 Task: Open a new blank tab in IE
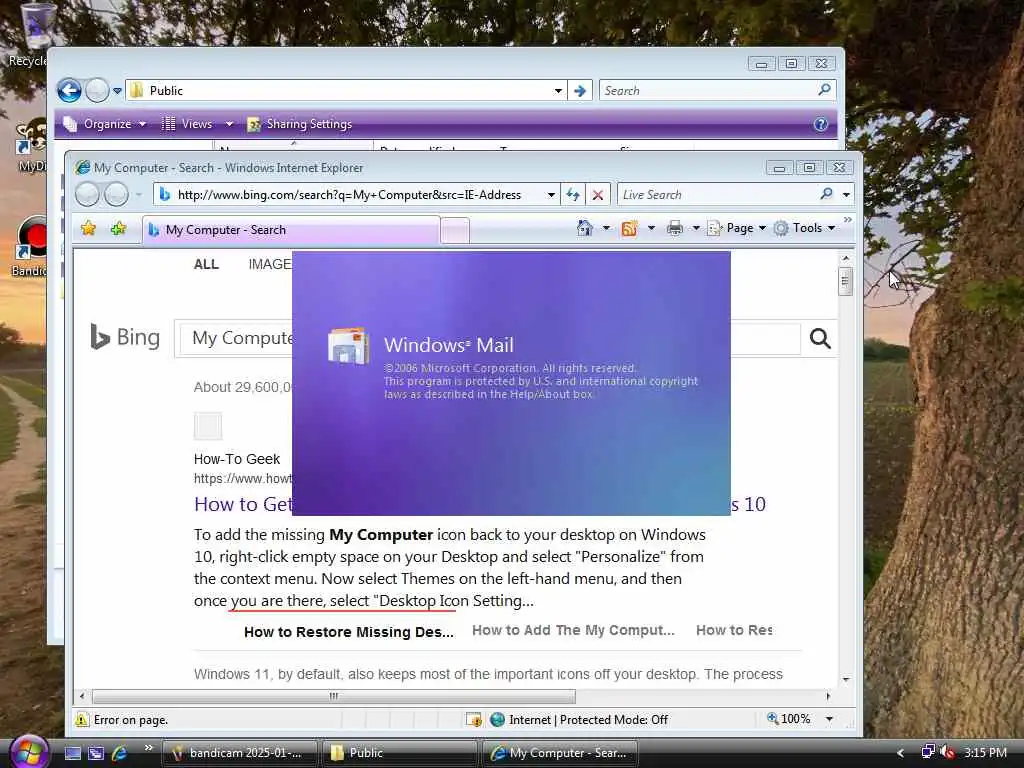[455, 231]
